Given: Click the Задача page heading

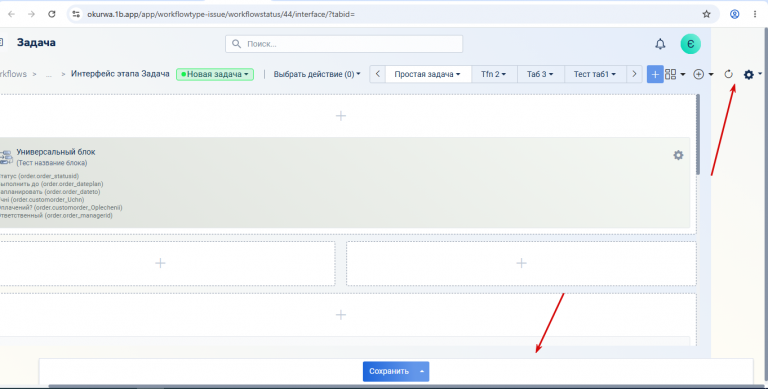Looking at the screenshot, I should tap(36, 43).
